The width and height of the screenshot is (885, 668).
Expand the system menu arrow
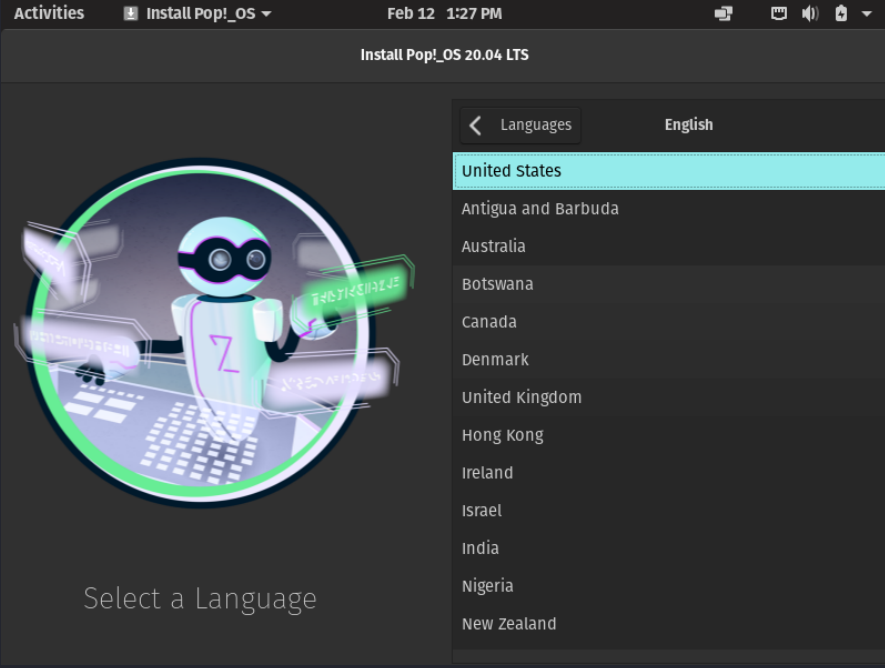[x=867, y=14]
